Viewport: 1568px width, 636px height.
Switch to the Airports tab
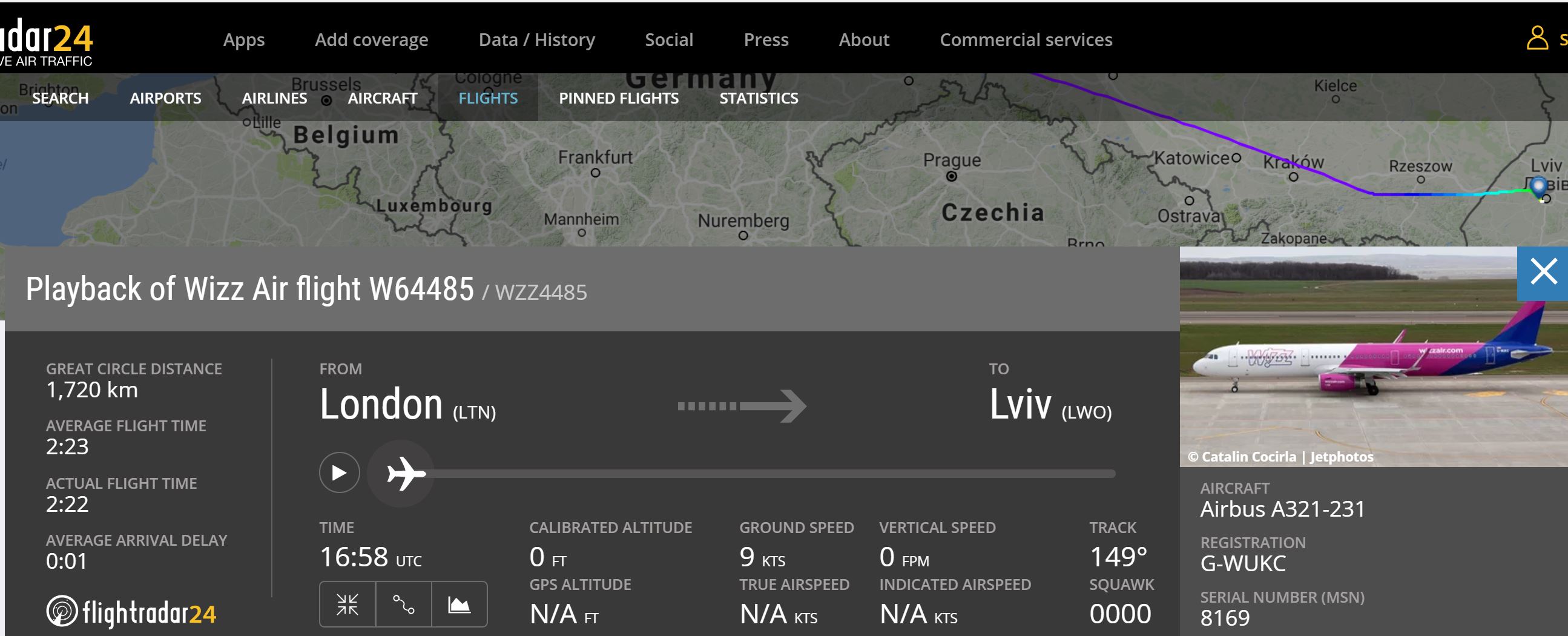[x=165, y=98]
